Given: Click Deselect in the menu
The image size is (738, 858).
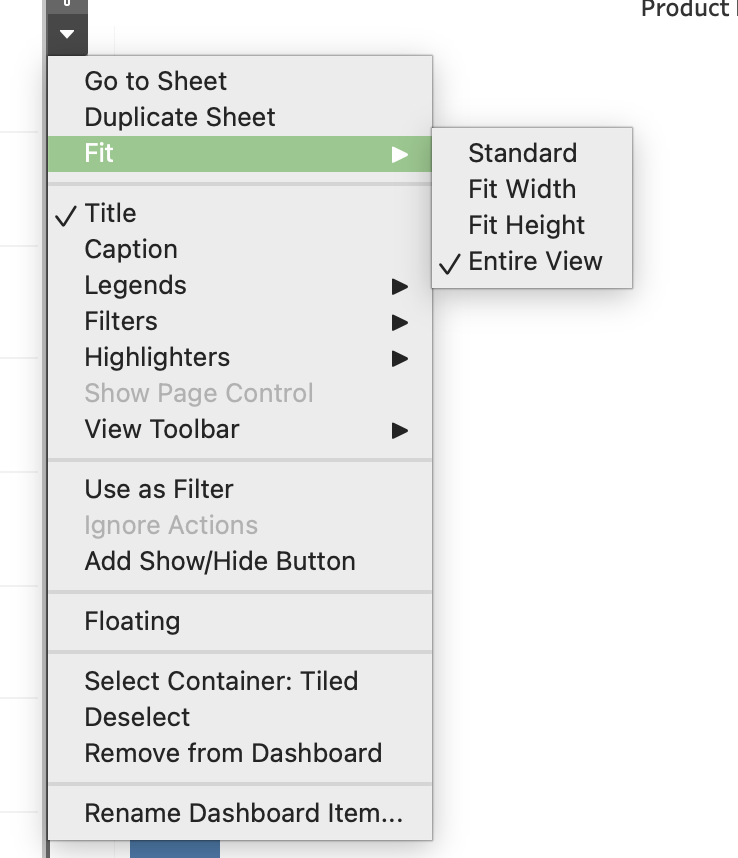Looking at the screenshot, I should pyautogui.click(x=137, y=717).
